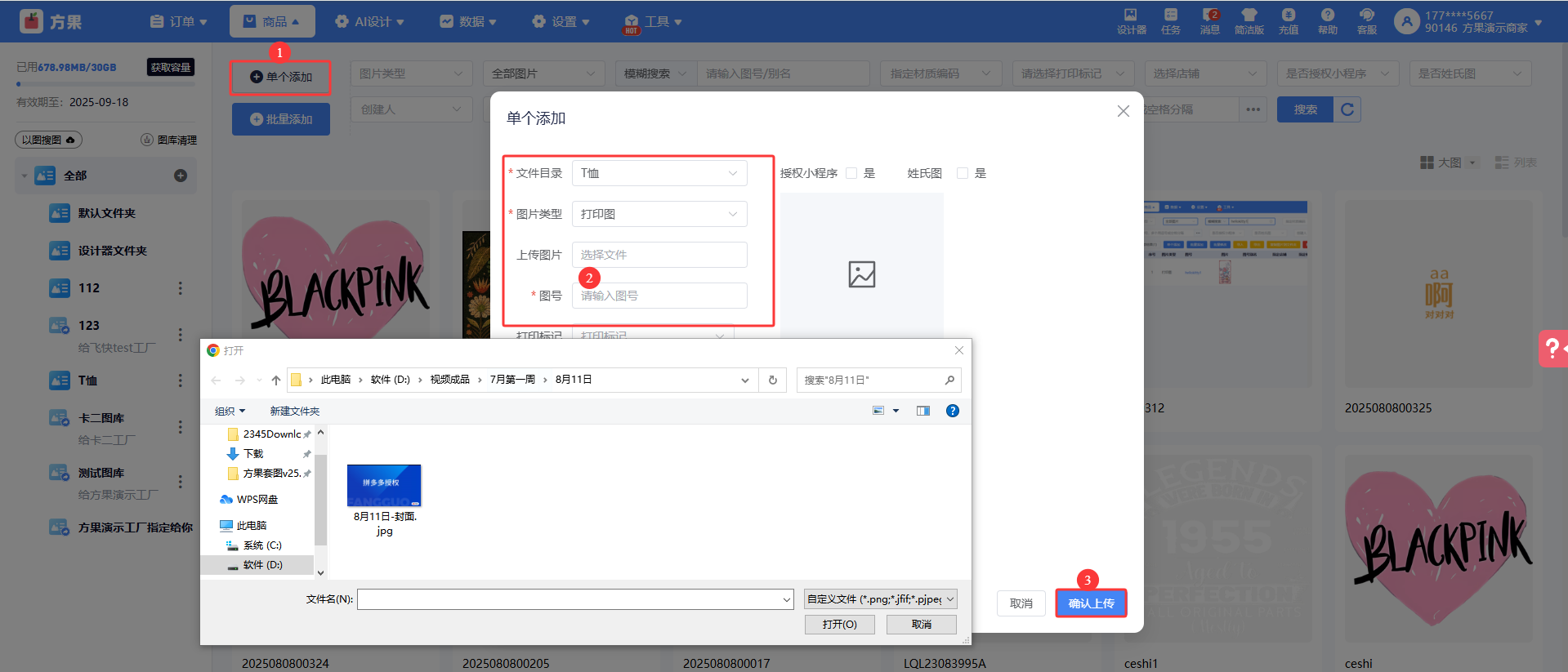Open the 全部图片 filter dropdown
The height and width of the screenshot is (672, 1568).
[544, 73]
